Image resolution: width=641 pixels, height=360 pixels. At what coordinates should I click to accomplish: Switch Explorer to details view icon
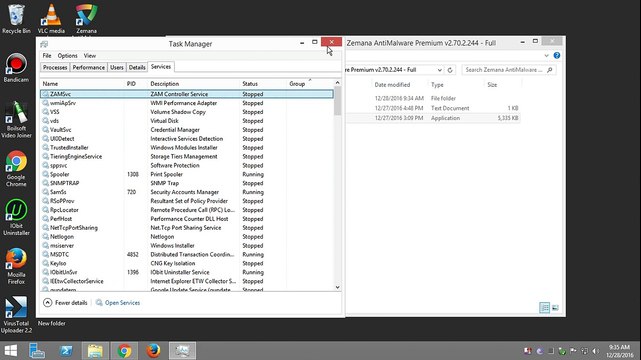[x=544, y=308]
